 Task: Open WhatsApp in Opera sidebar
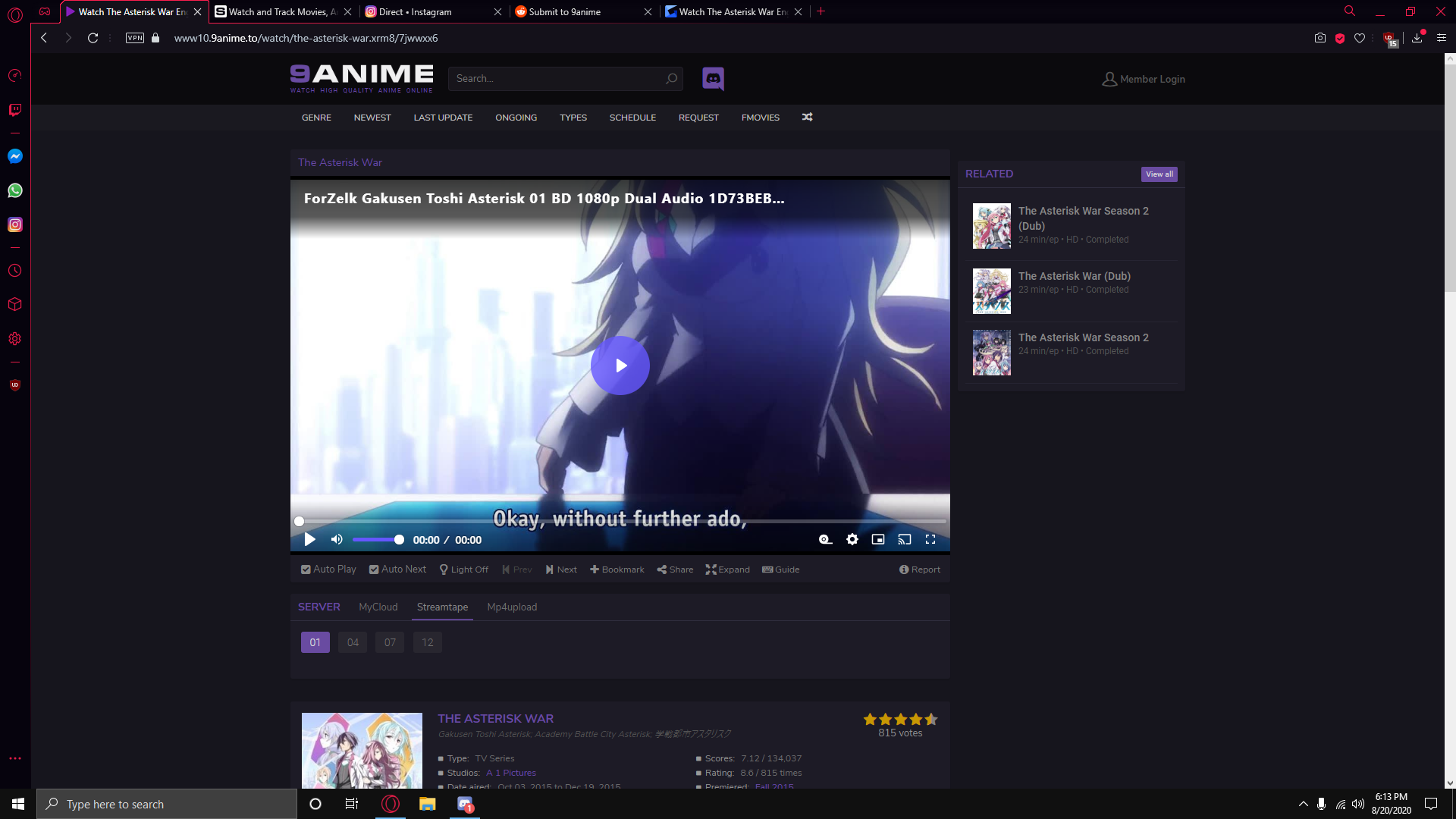coord(15,190)
